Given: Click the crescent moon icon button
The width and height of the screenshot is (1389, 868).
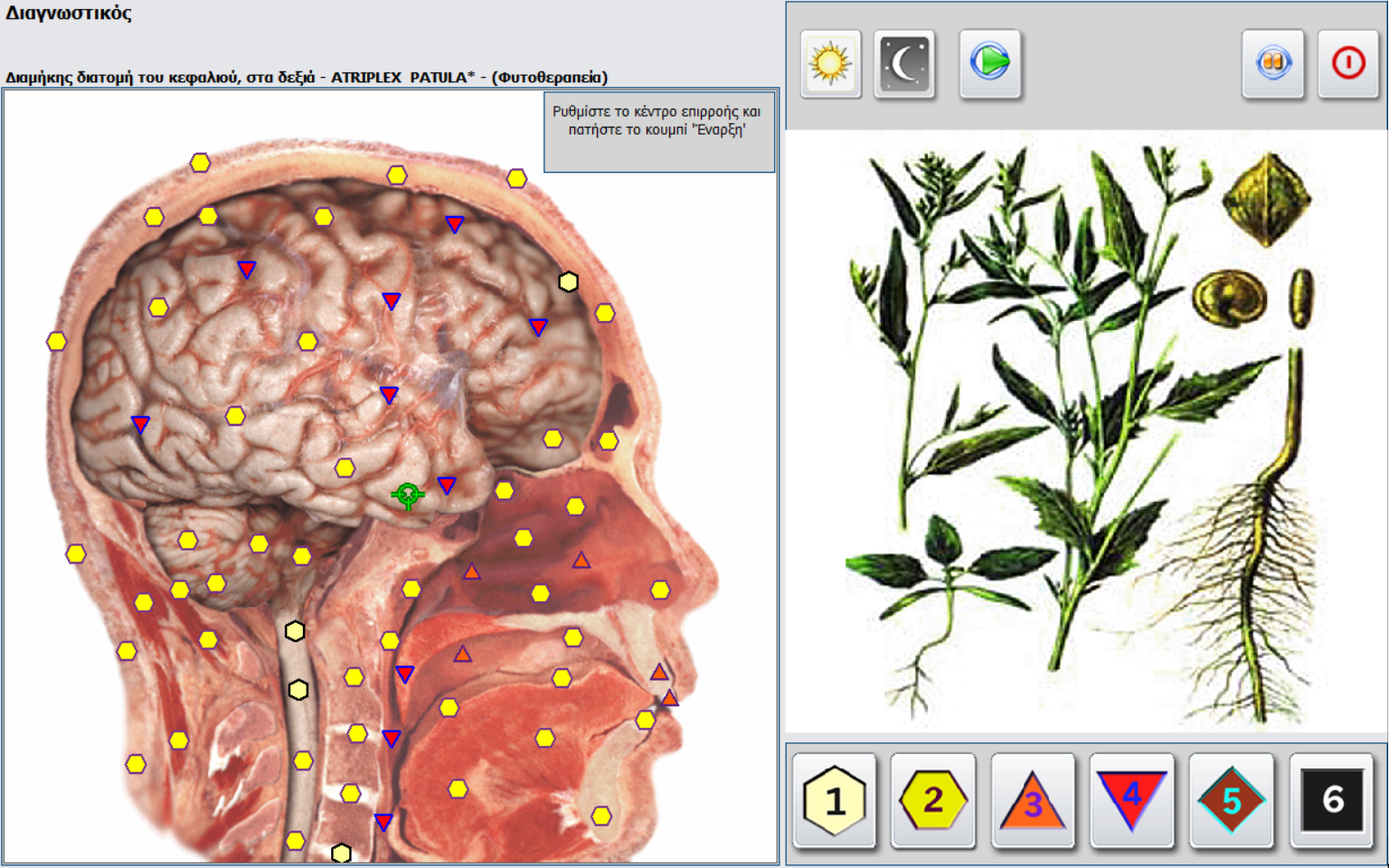Looking at the screenshot, I should coord(904,63).
